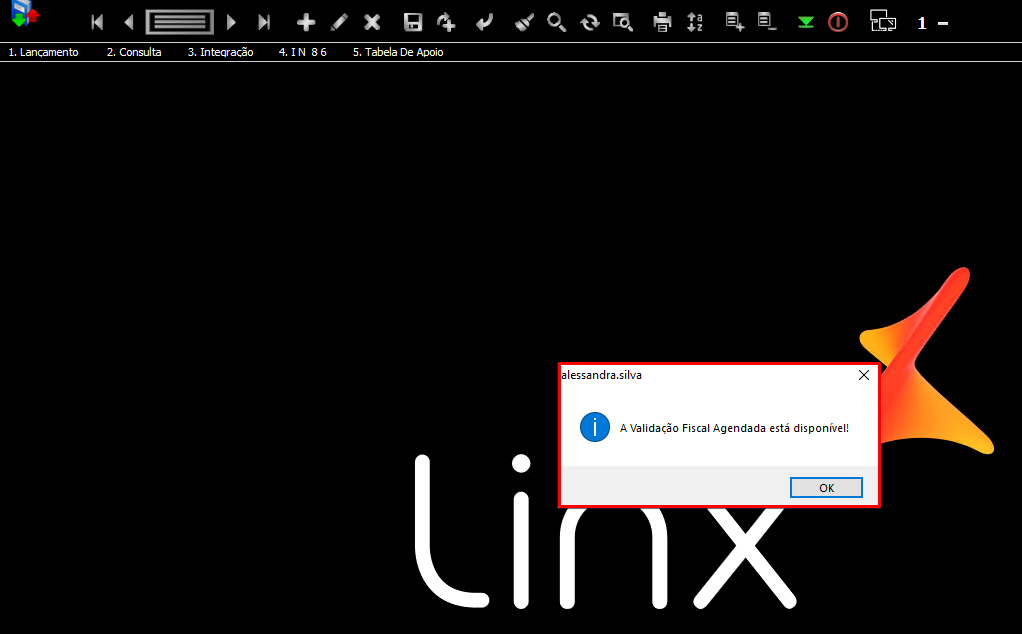Save using the floppy disk icon
Image resolution: width=1022 pixels, height=634 pixels.
coord(413,22)
